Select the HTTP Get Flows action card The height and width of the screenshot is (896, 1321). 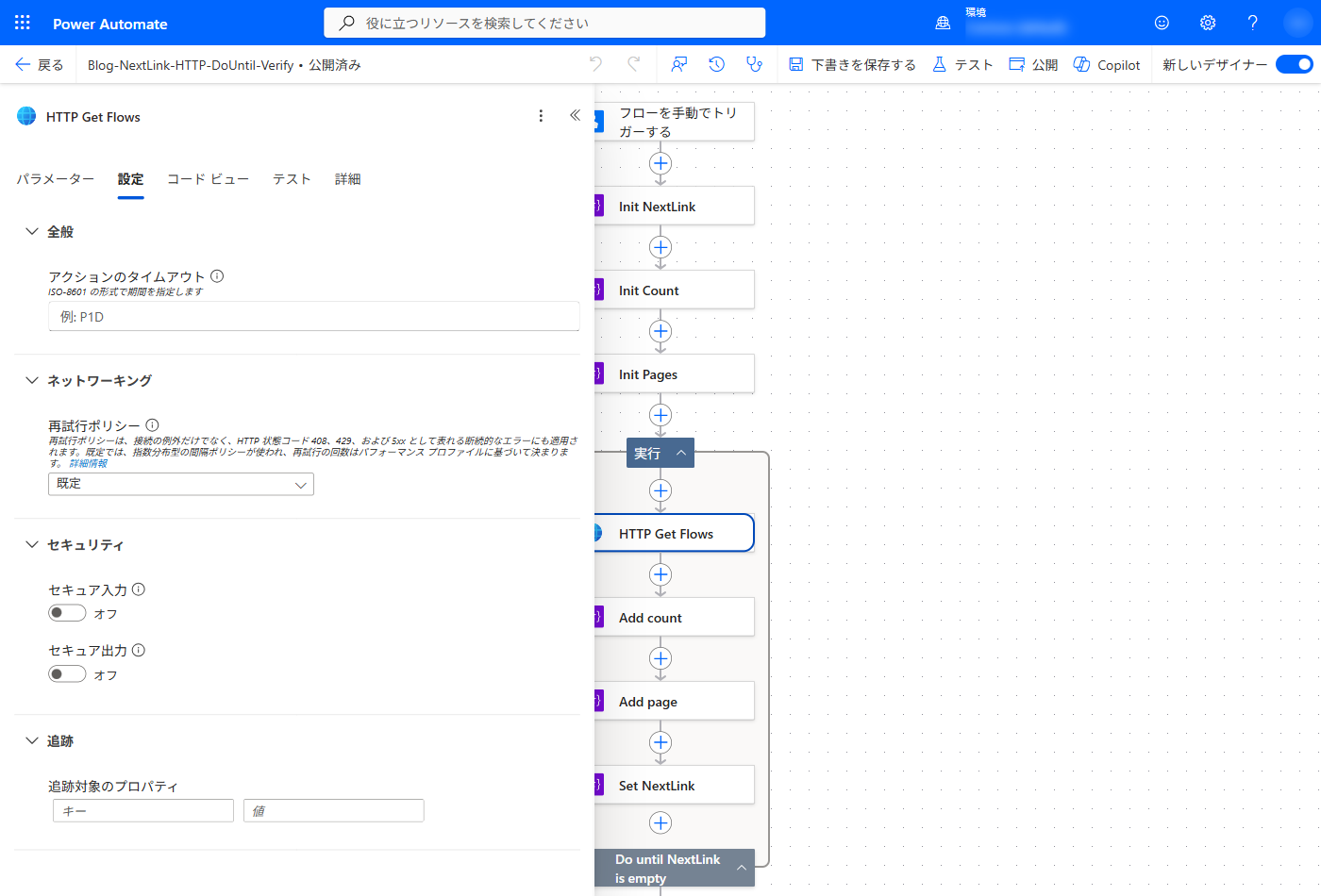(x=675, y=533)
